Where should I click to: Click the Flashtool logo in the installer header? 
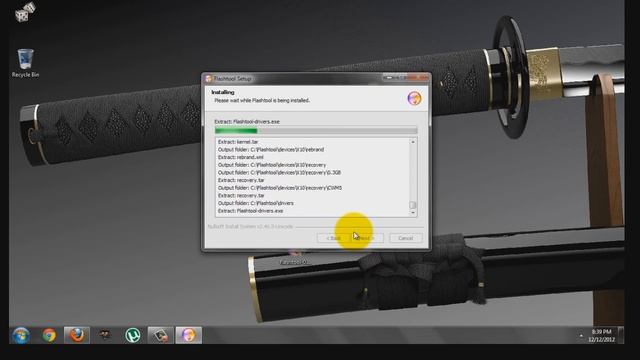(x=414, y=98)
